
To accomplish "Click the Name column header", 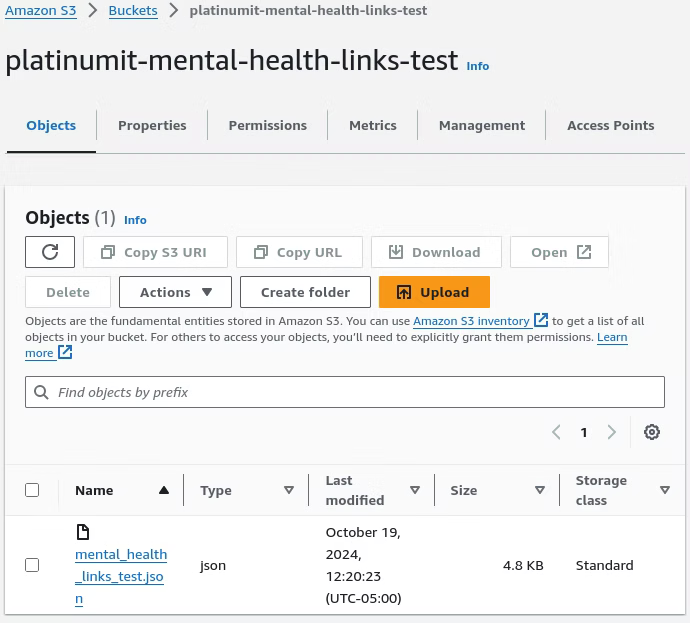I will pos(94,490).
